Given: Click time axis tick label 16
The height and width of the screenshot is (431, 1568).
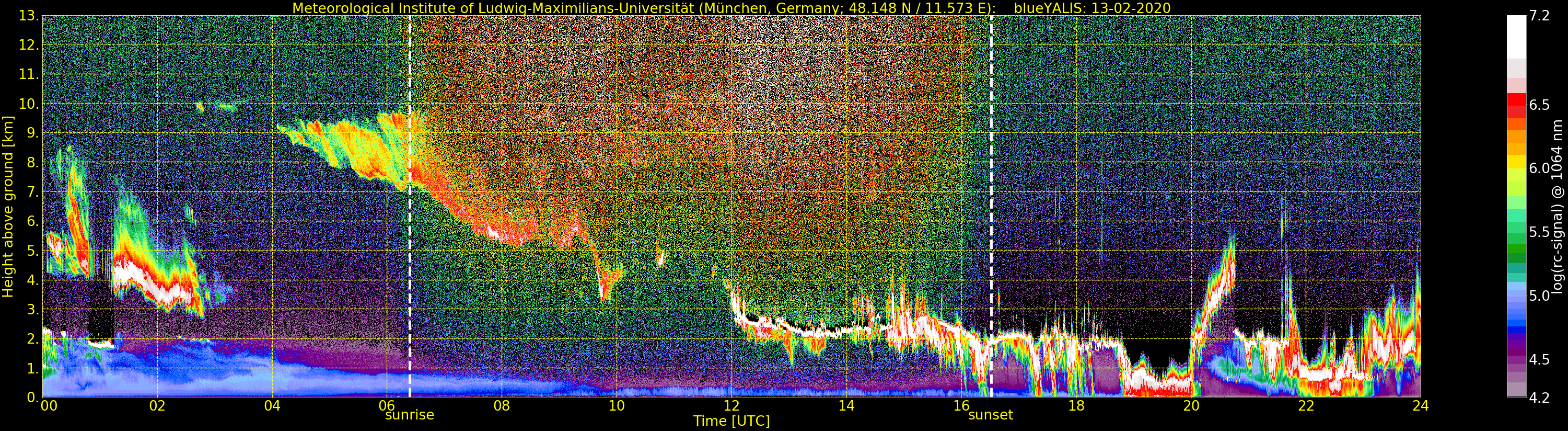Looking at the screenshot, I should pos(961,405).
